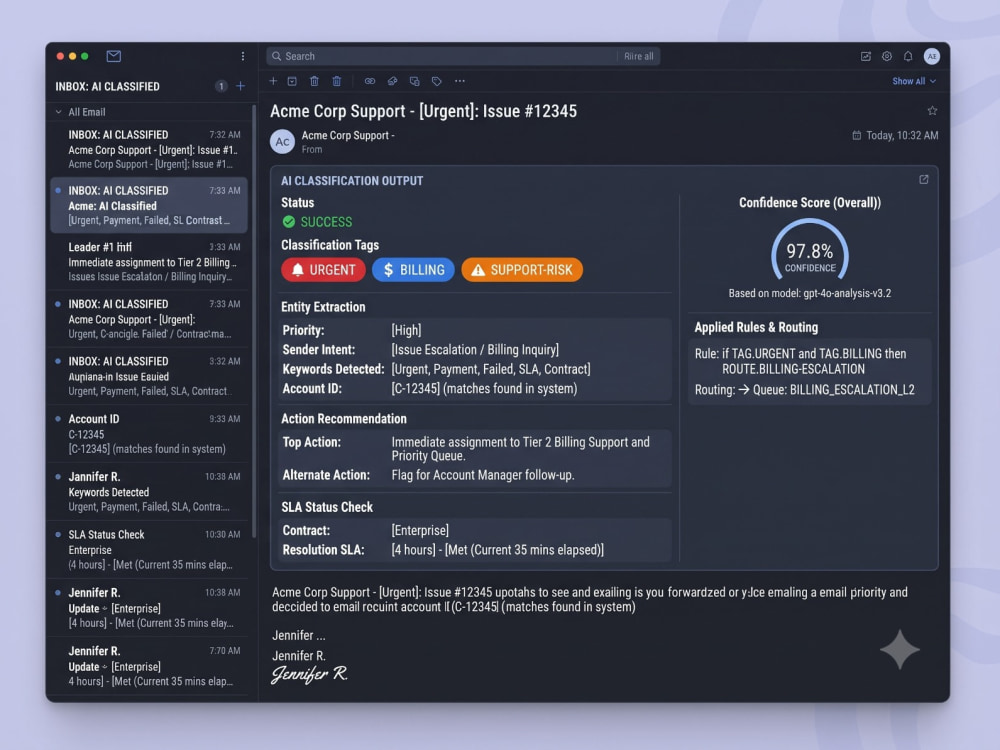This screenshot has width=1000, height=750.
Task: Click the button at search field's right end
Action: (638, 56)
